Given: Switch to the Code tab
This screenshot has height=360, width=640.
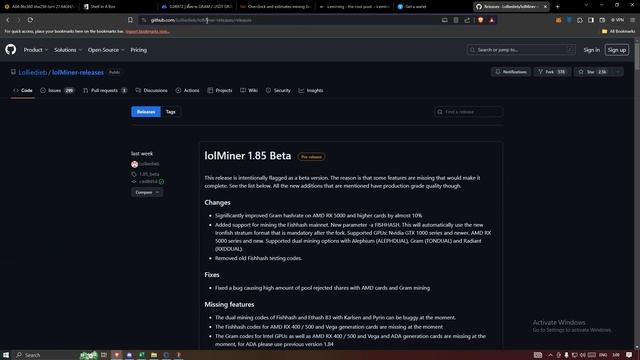Looking at the screenshot, I should point(23,90).
